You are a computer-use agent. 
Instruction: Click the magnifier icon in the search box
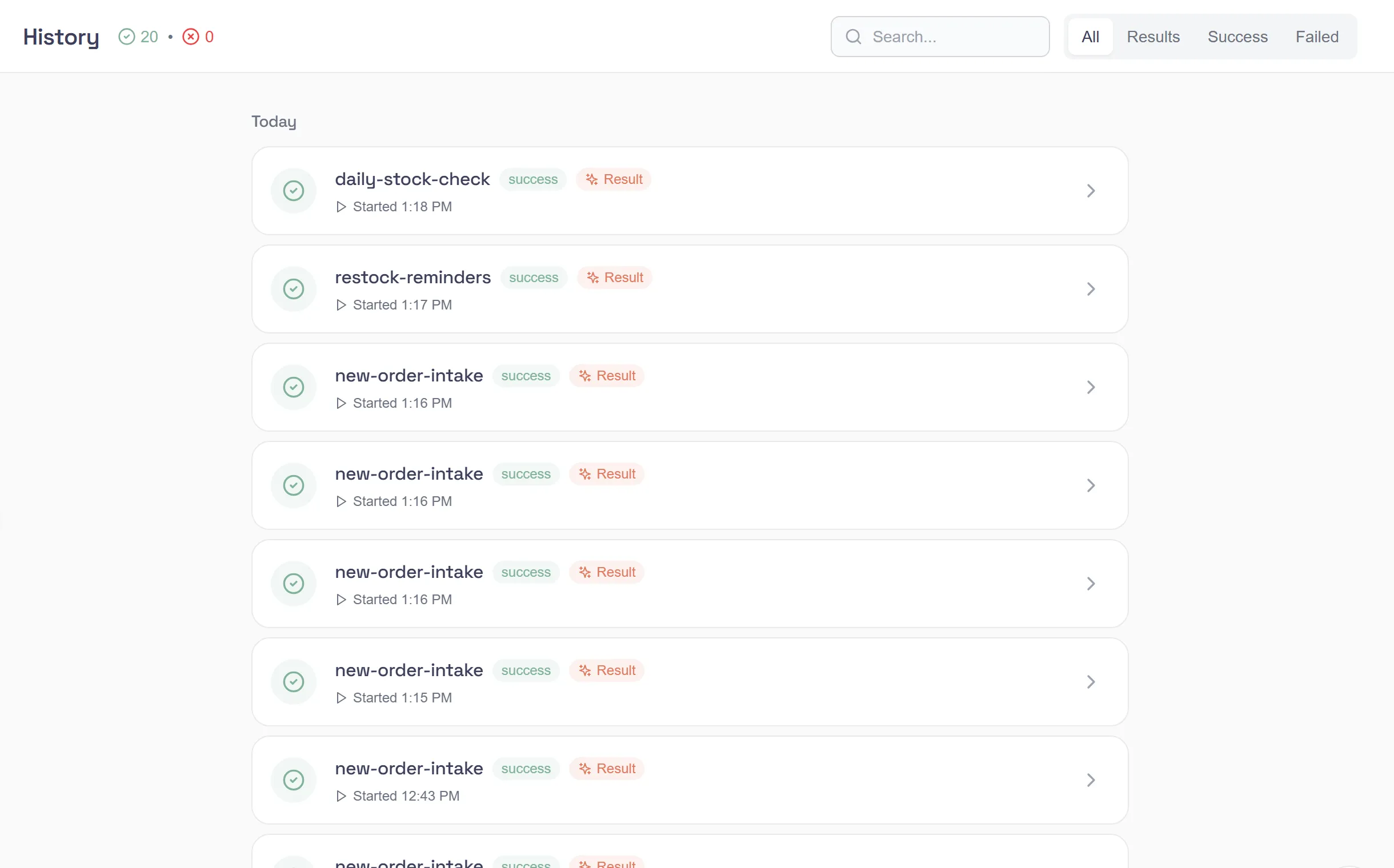(x=854, y=37)
